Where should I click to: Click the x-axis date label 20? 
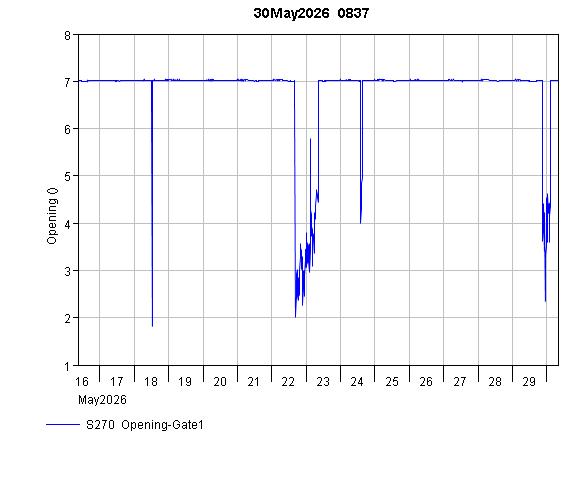(x=220, y=382)
